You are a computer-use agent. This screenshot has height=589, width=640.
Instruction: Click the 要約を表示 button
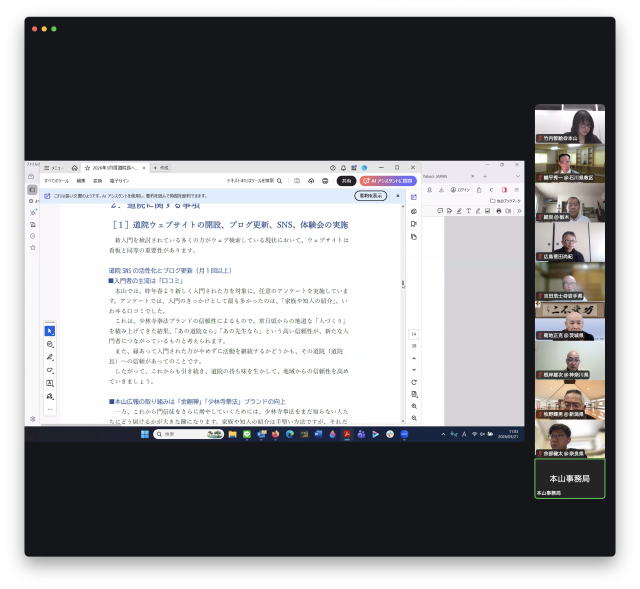coord(370,196)
